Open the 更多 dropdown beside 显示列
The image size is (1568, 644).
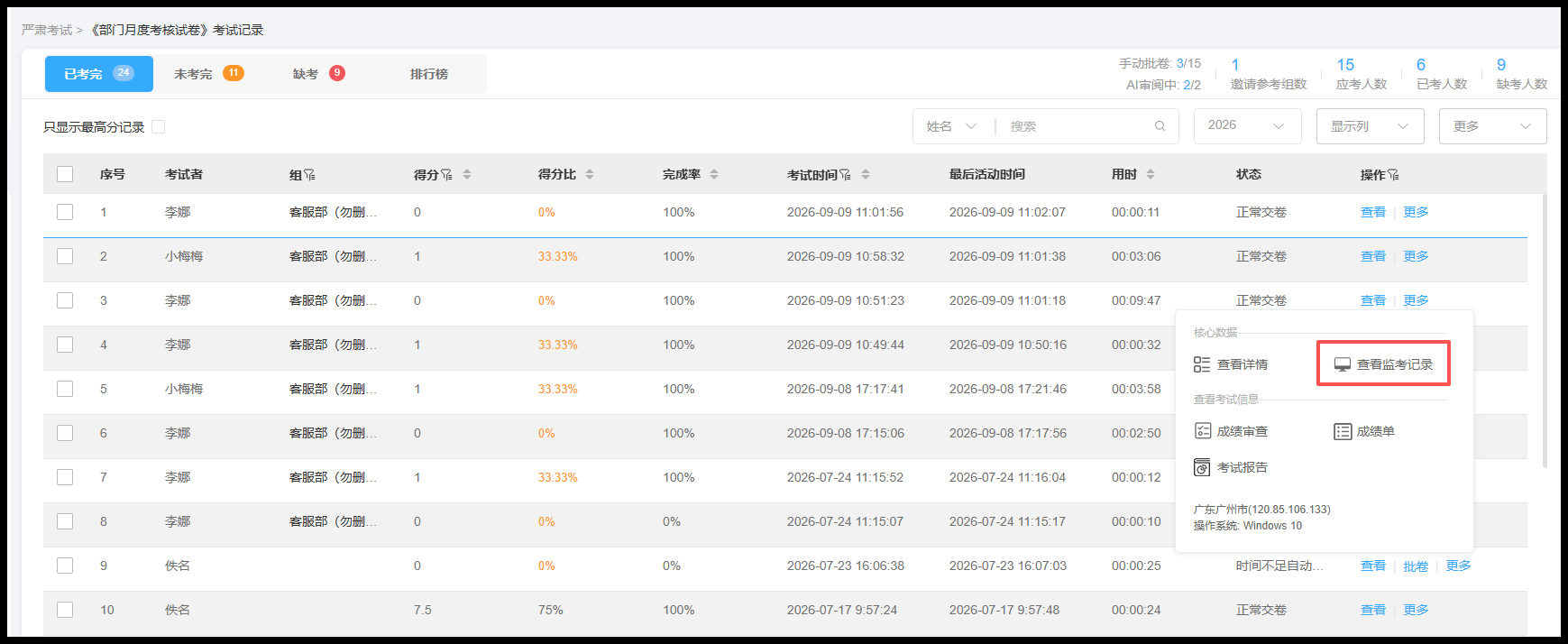coord(1493,126)
